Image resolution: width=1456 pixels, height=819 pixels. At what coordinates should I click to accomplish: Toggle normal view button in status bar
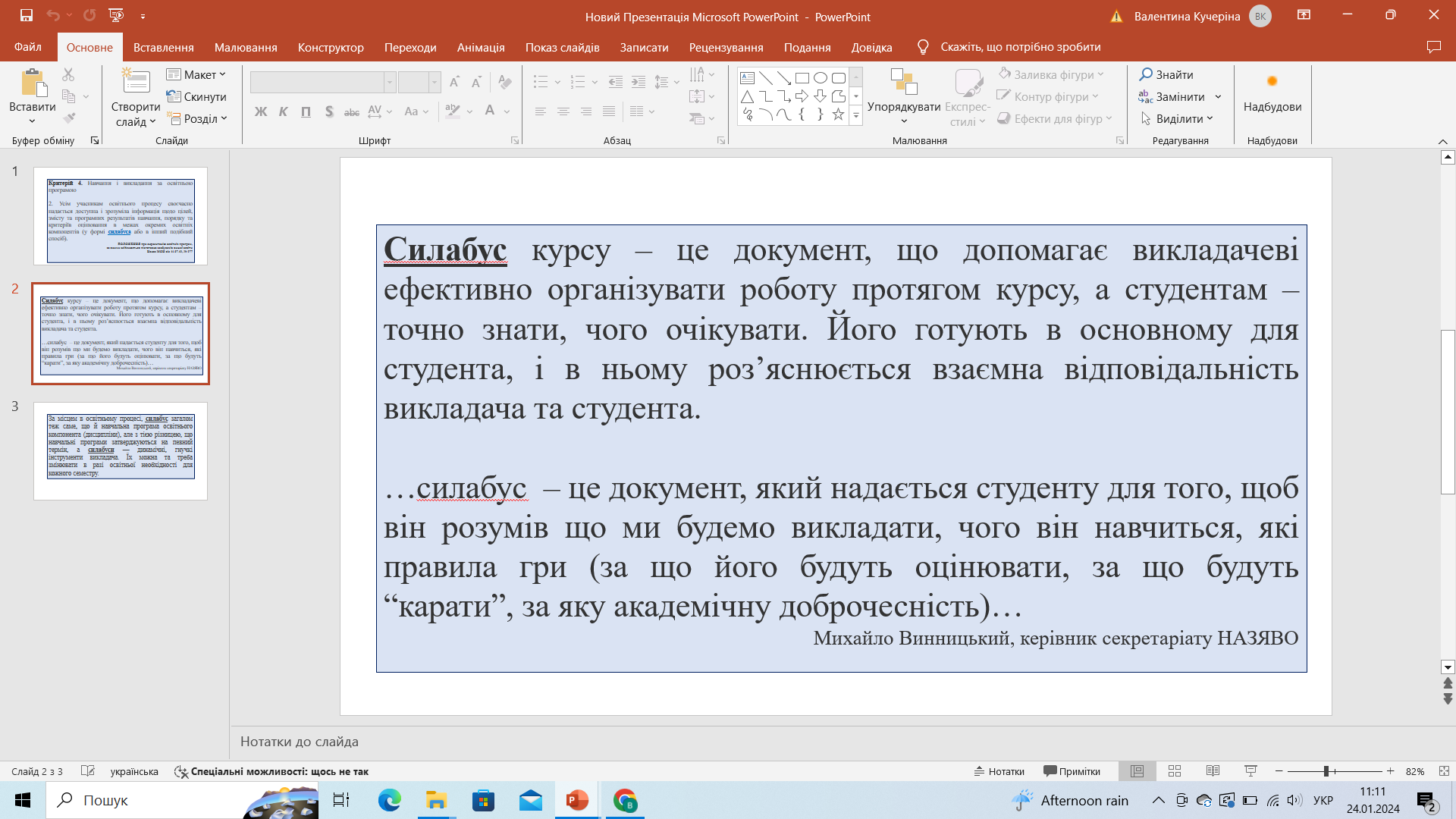click(1137, 771)
